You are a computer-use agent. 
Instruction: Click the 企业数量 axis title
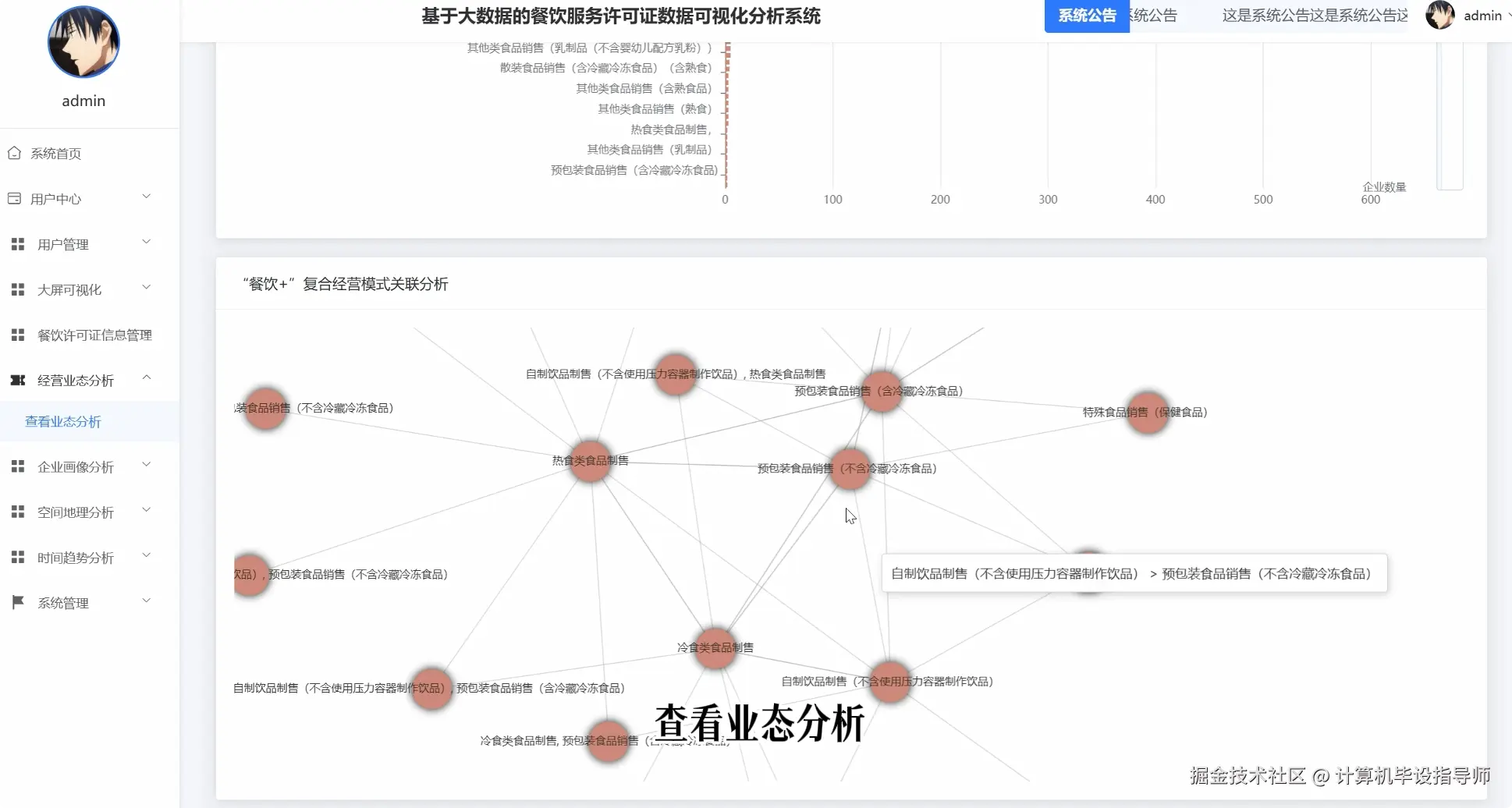1384,187
